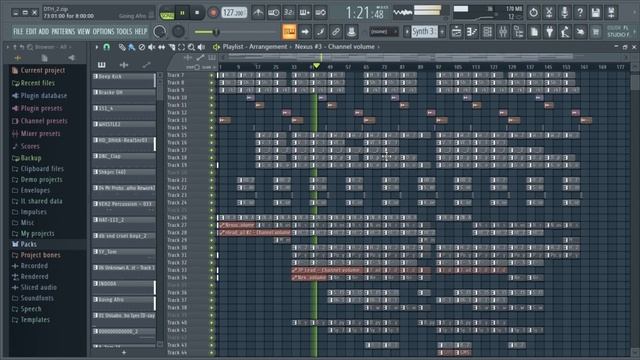Click the floppy disk save icon

pos(596,13)
